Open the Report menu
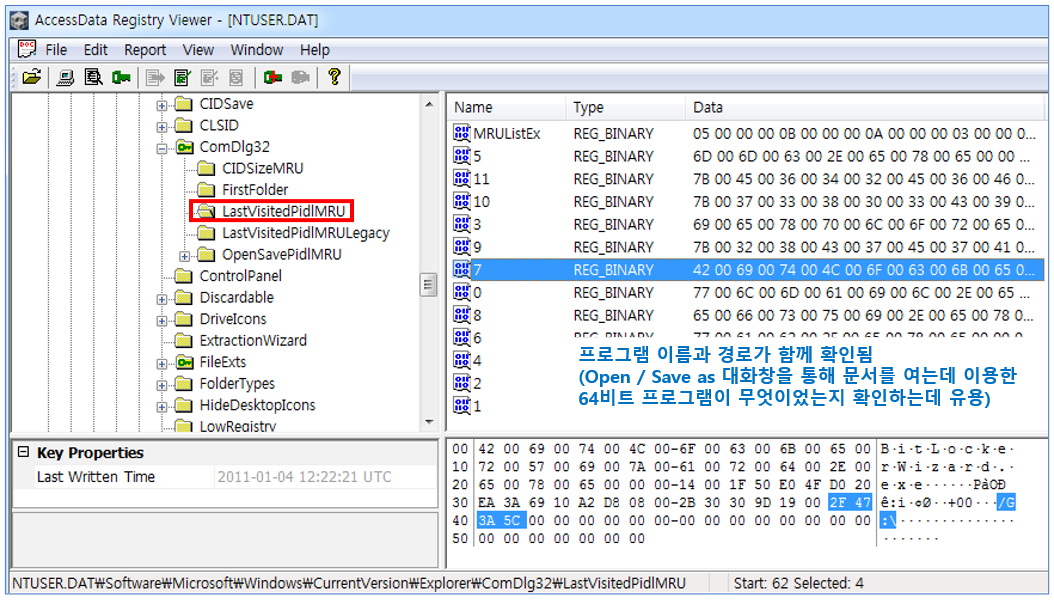The image size is (1054, 601). [x=145, y=50]
